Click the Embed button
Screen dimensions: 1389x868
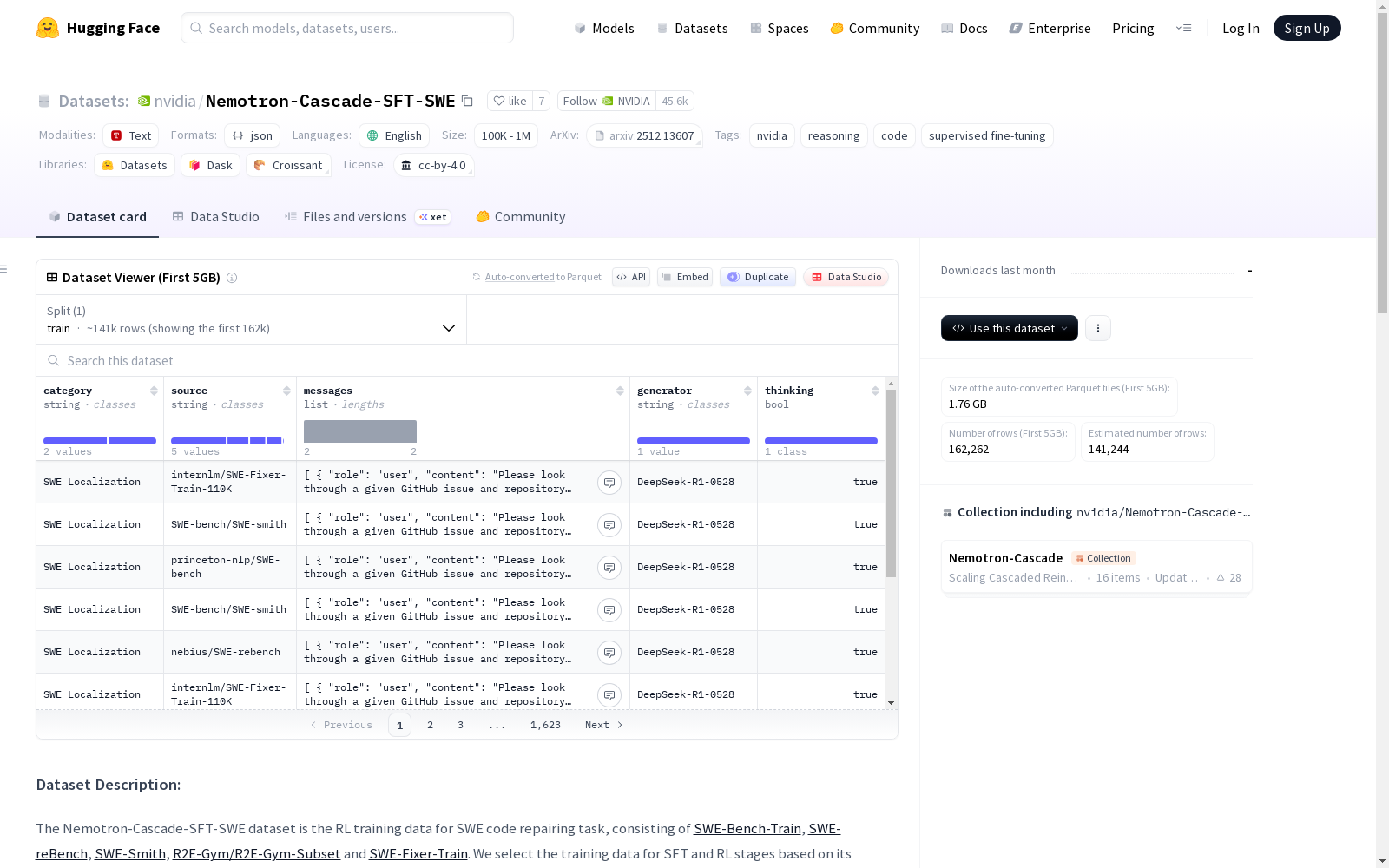(685, 278)
